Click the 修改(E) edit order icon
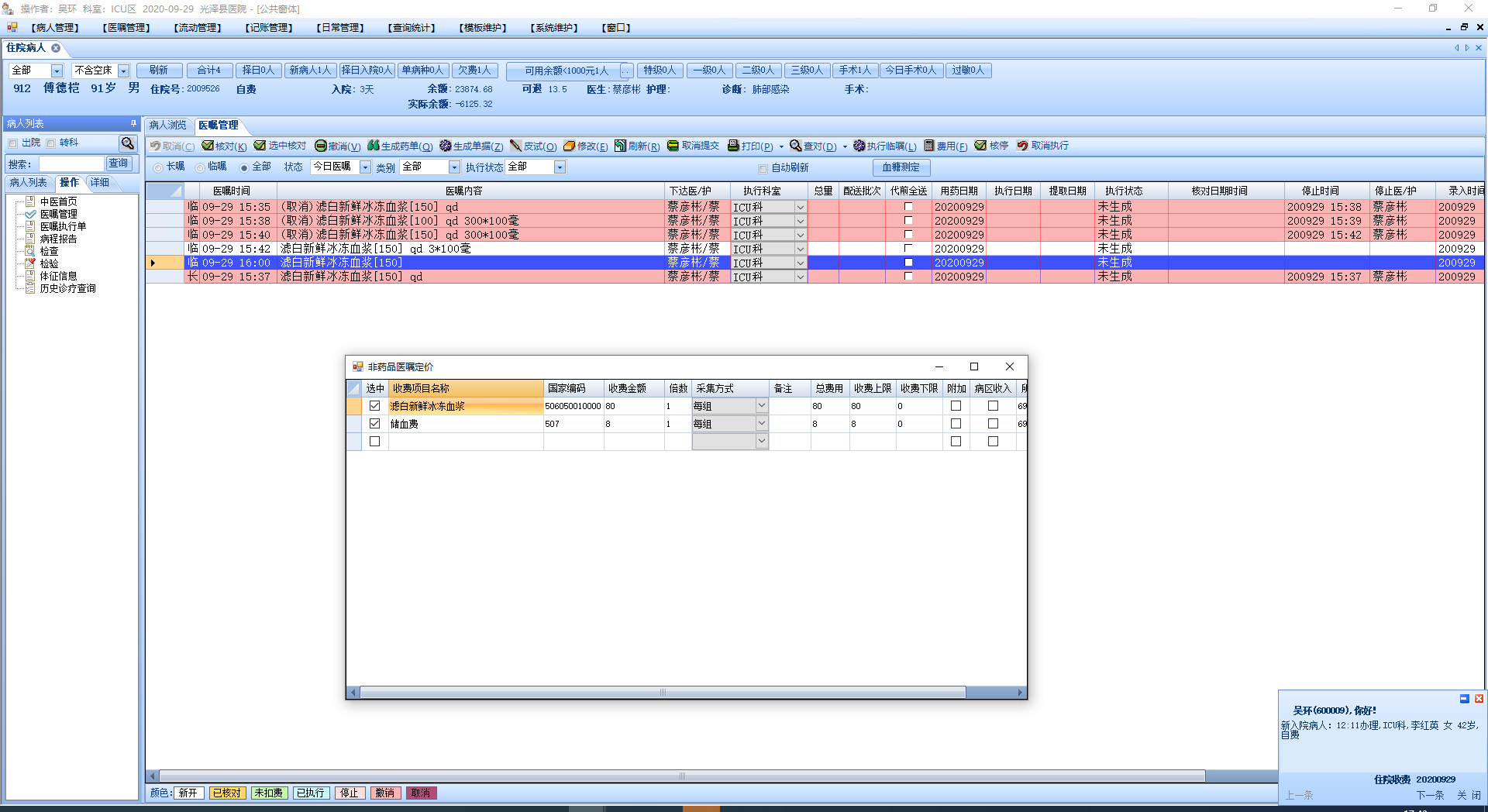 pyautogui.click(x=570, y=146)
